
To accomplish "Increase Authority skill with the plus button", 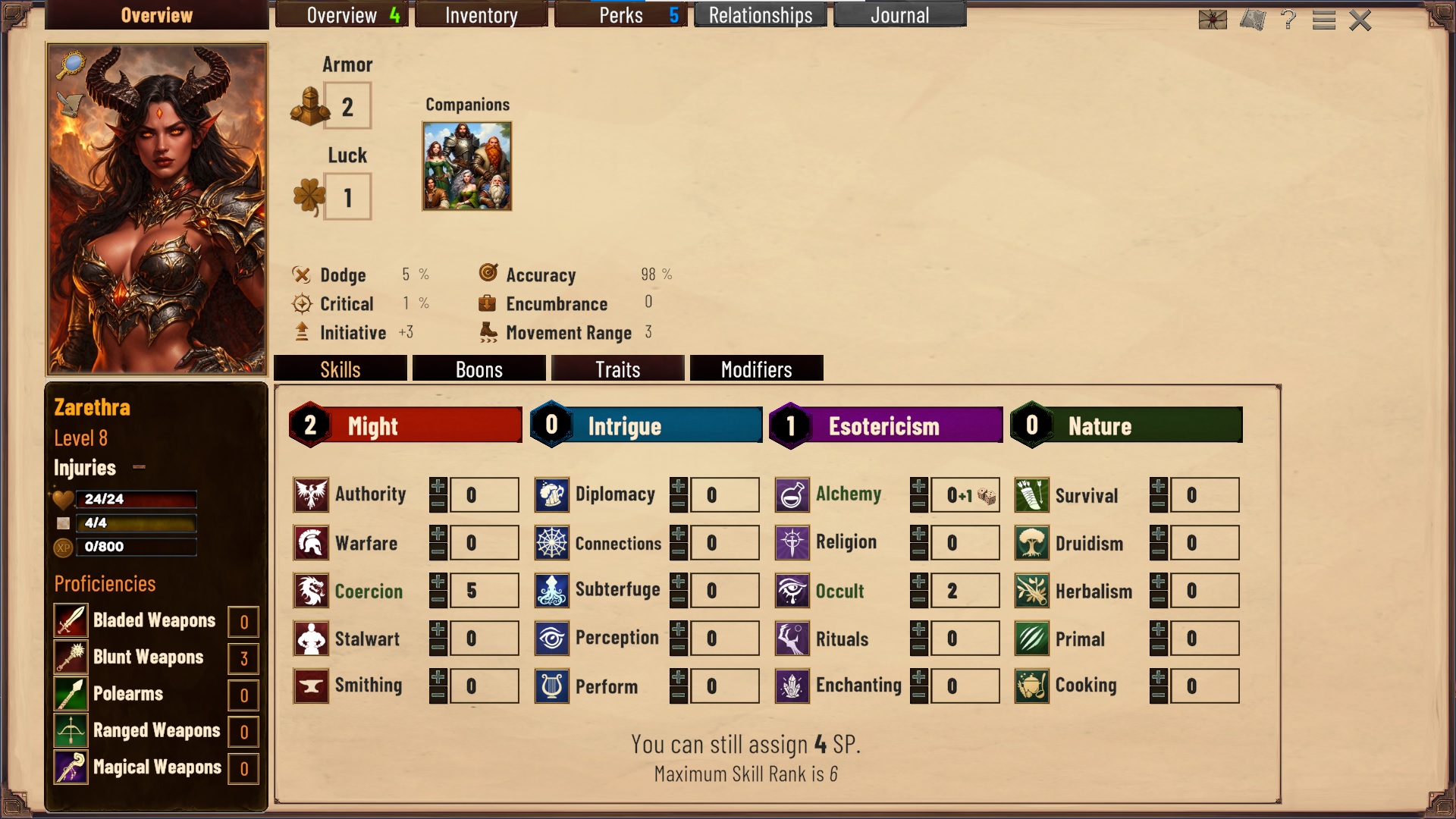I will tap(438, 486).
